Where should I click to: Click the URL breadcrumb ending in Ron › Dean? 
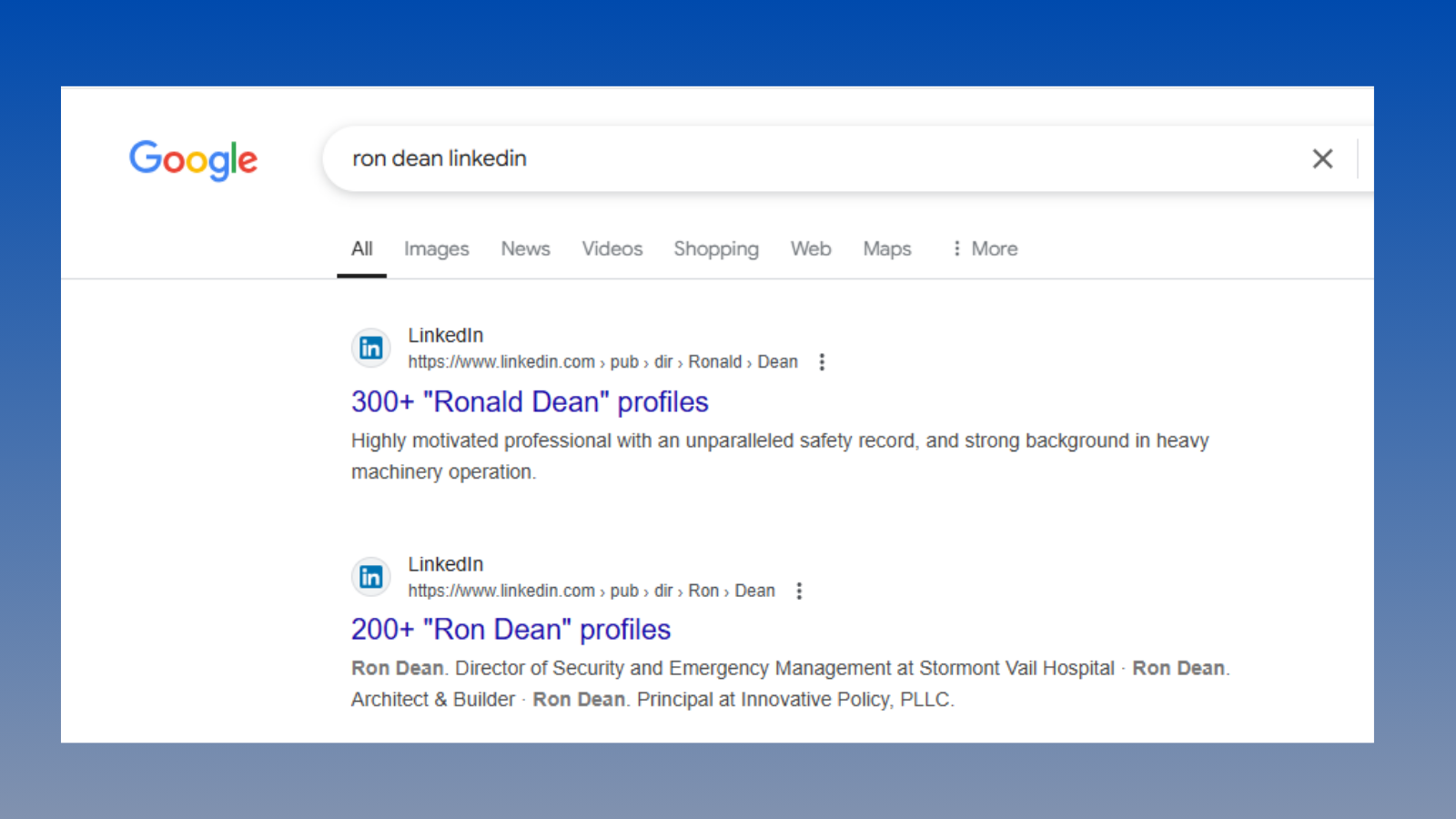591,591
